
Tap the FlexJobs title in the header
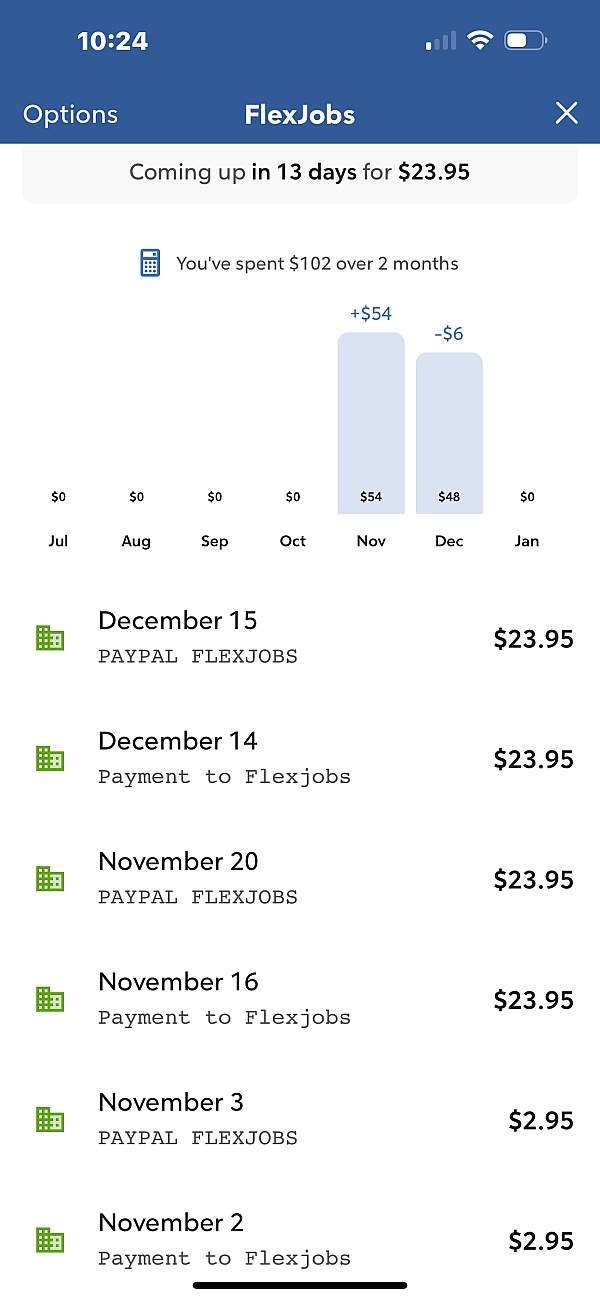pos(300,114)
